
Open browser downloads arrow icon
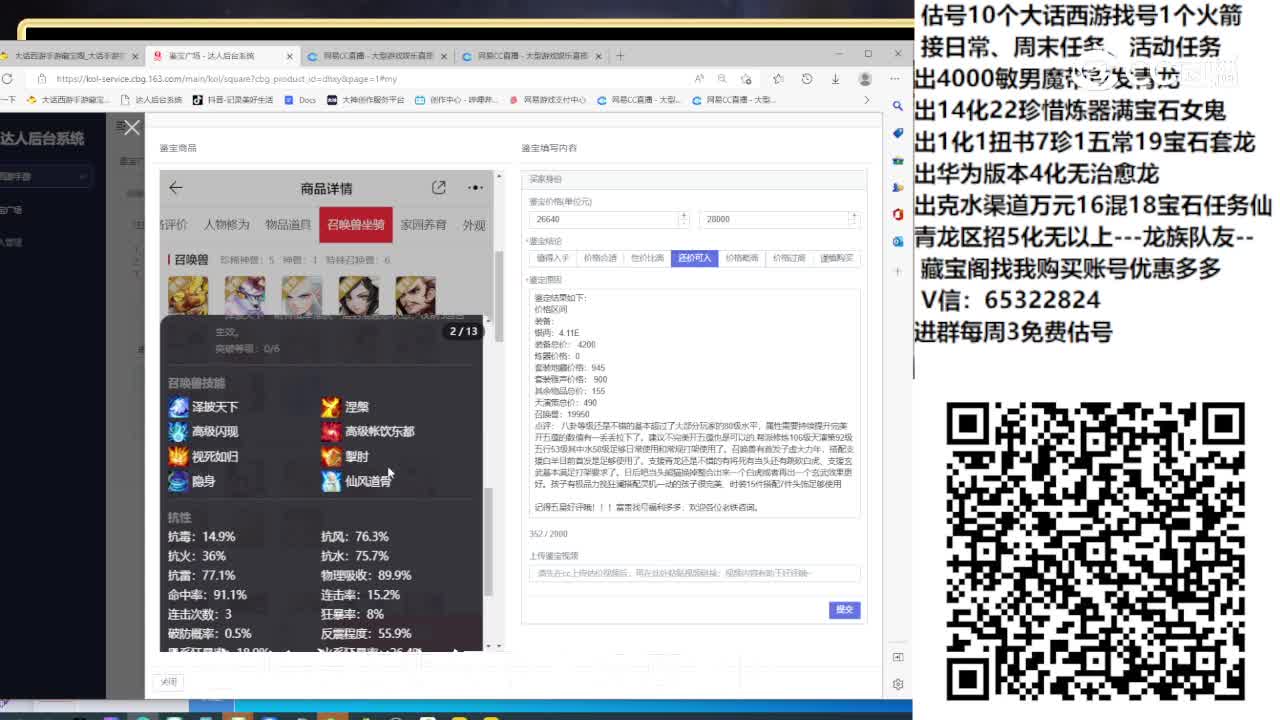(835, 79)
